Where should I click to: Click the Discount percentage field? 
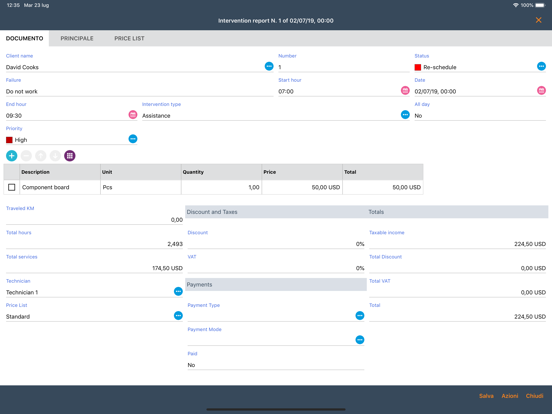coord(276,244)
